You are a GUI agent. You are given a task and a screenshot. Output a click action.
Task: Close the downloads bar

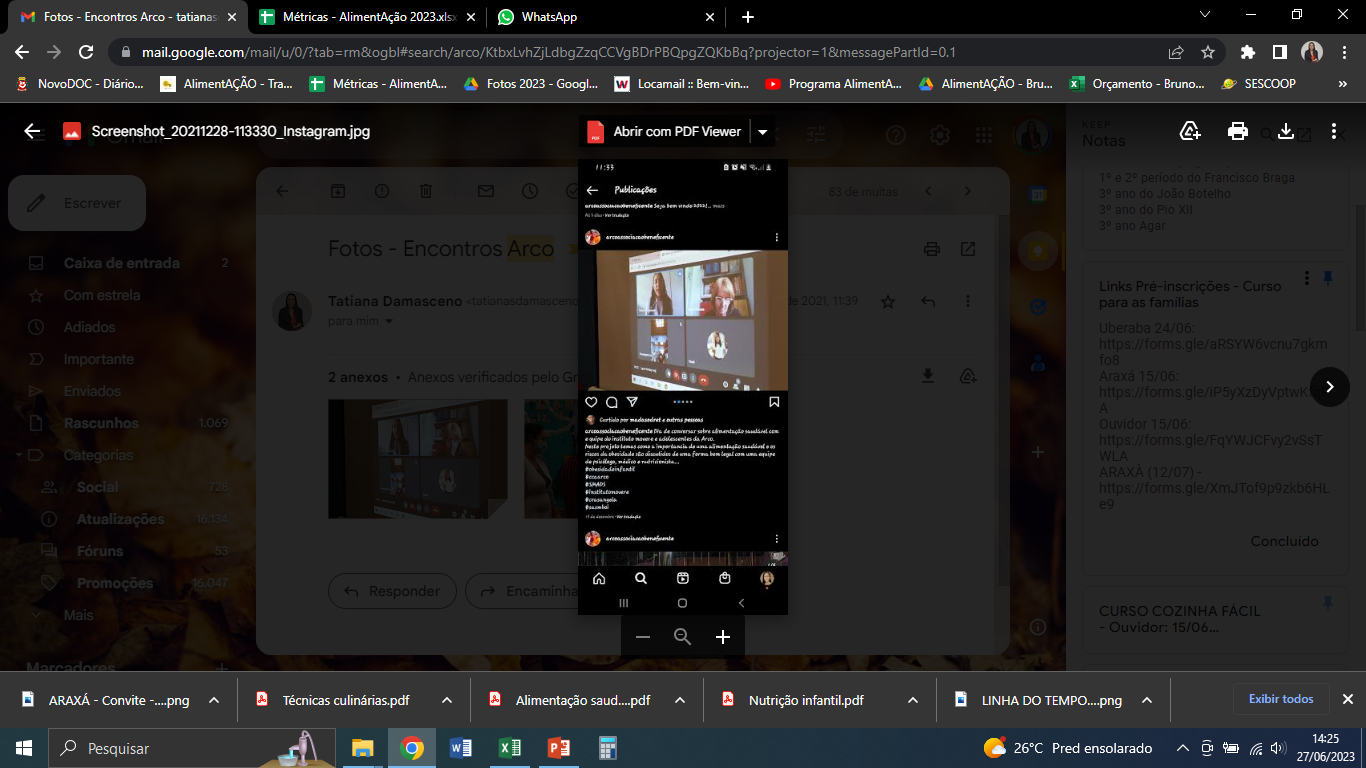(x=1347, y=699)
